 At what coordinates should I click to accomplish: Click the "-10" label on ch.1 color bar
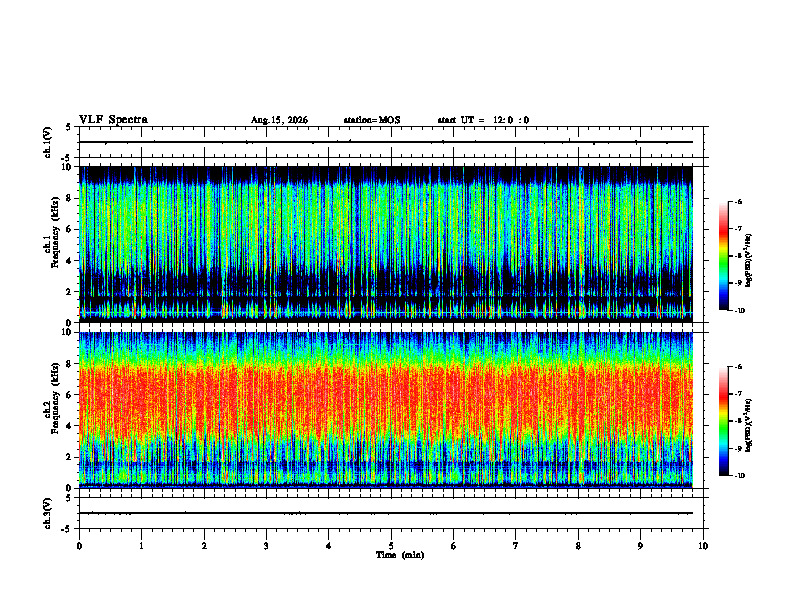coord(740,311)
